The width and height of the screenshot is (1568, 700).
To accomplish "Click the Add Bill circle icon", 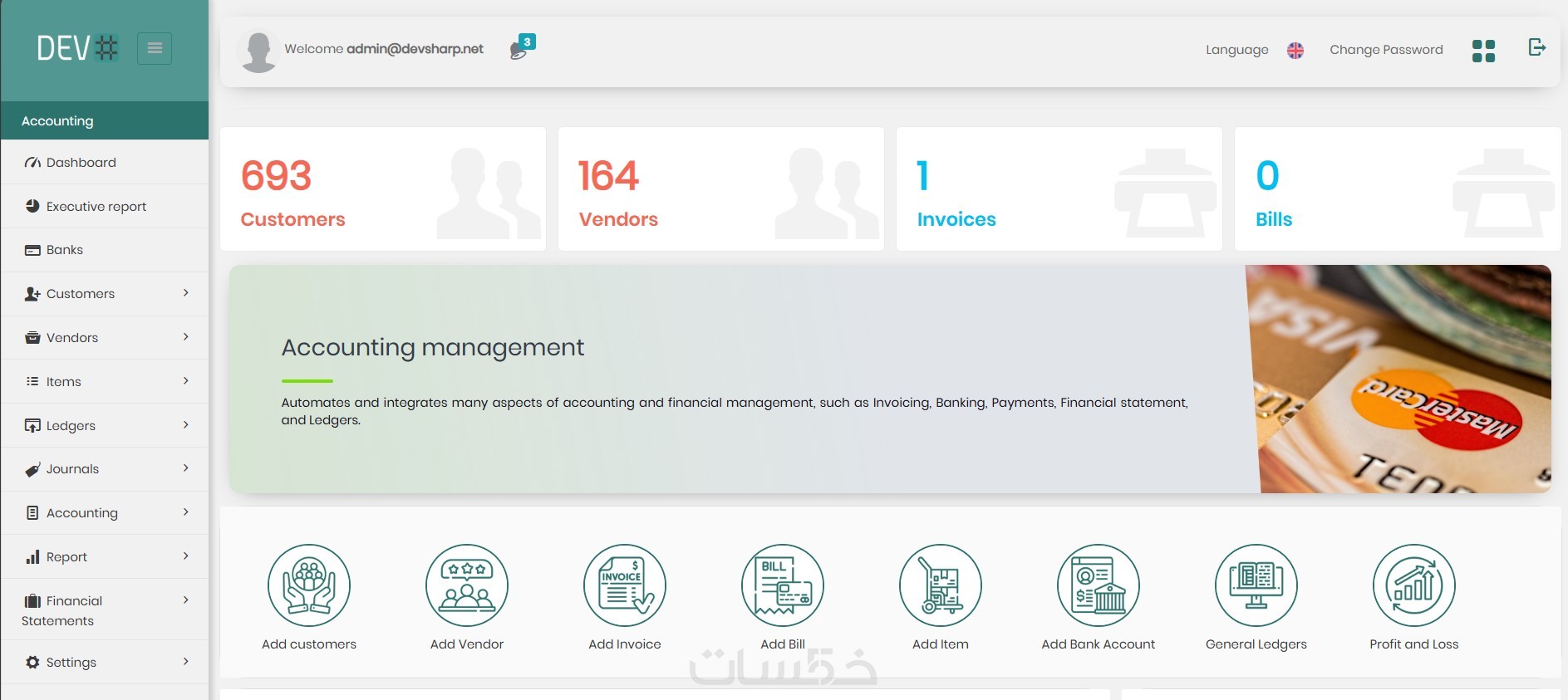I will pyautogui.click(x=783, y=585).
